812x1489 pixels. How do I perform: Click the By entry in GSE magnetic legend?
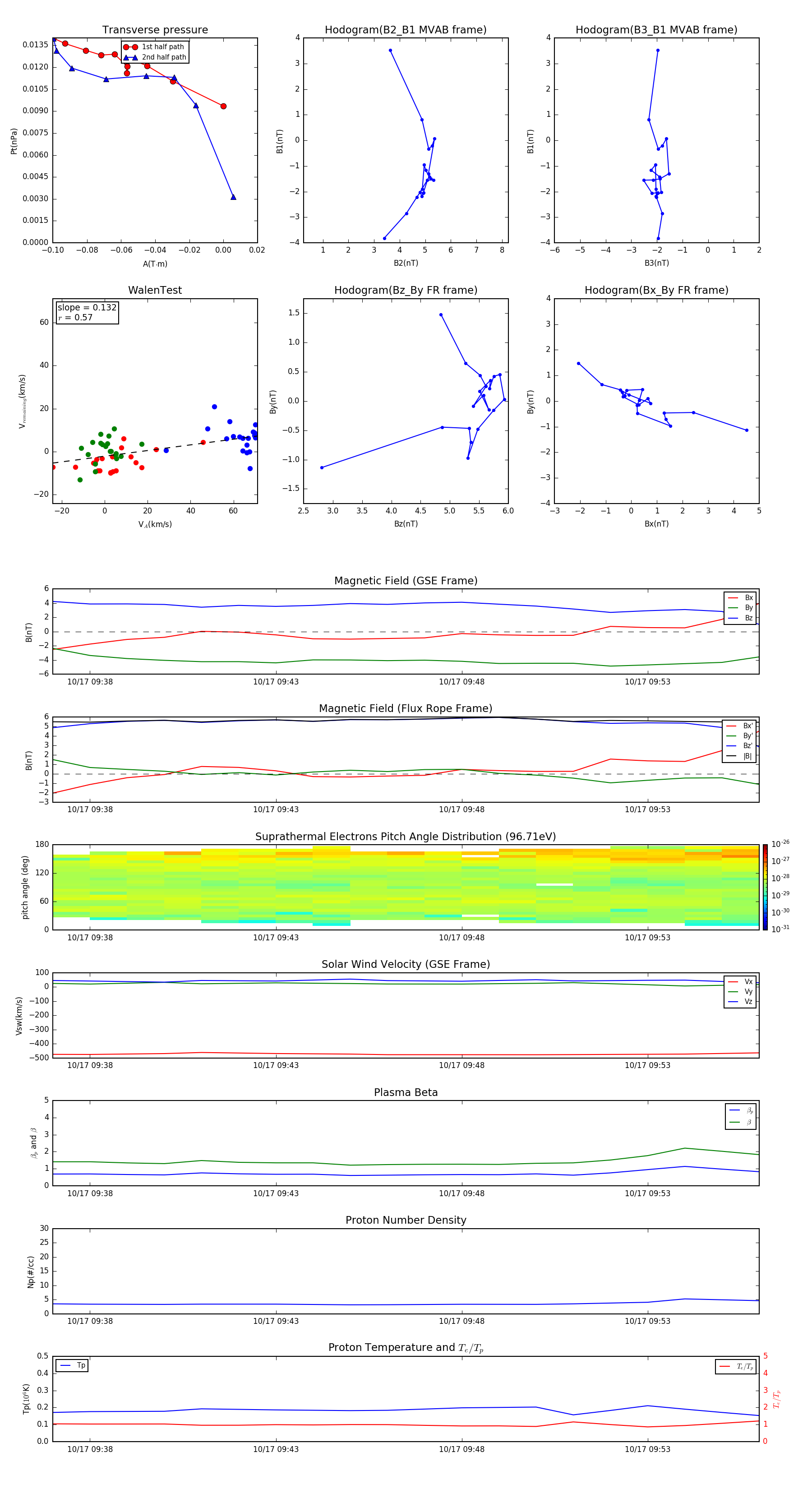740,607
